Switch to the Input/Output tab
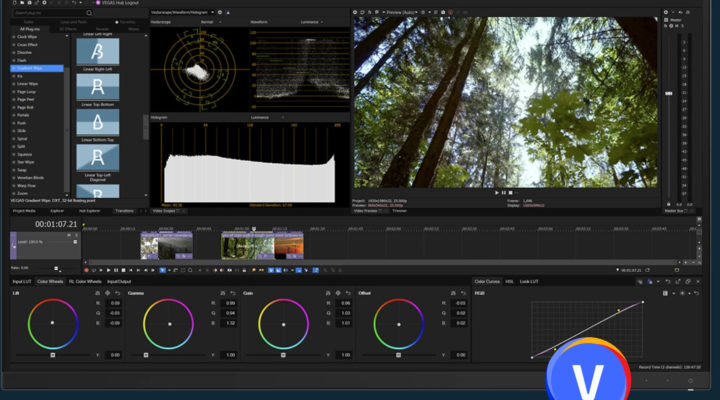 (x=119, y=282)
